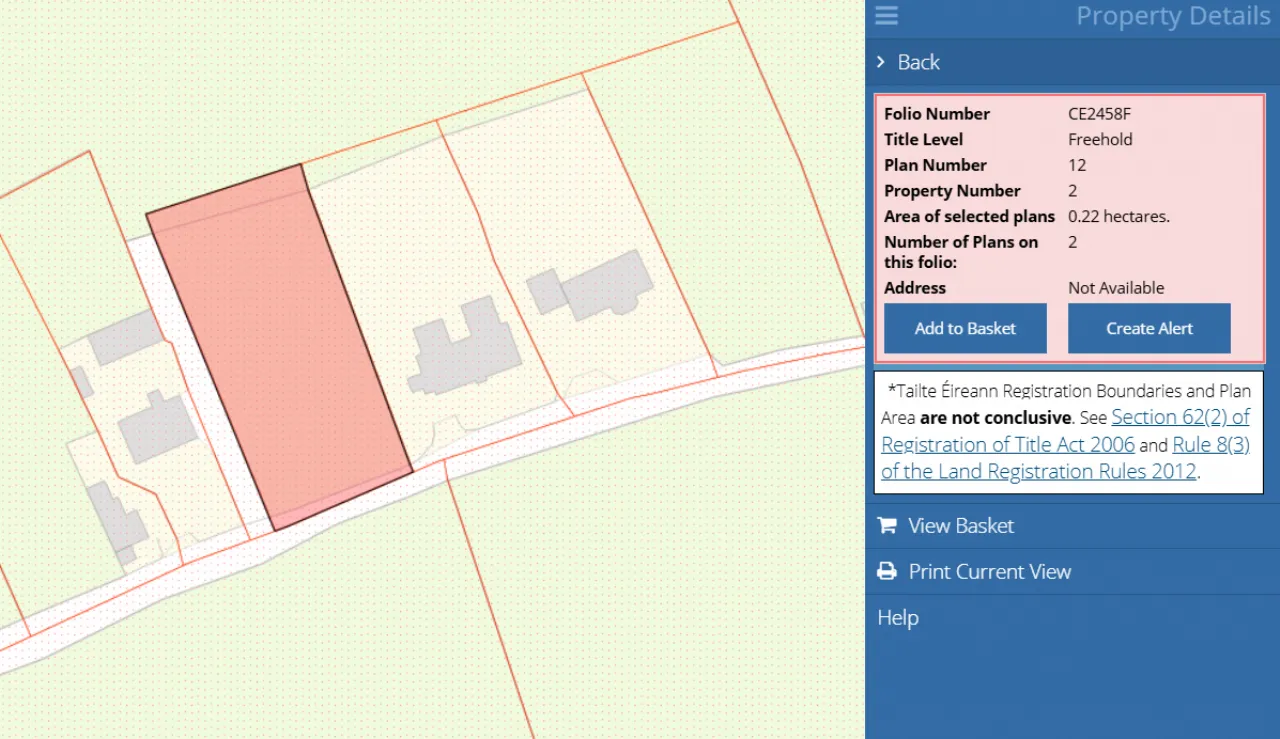Viewport: 1280px width, 739px height.
Task: Click the shopping cart icon
Action: click(x=886, y=526)
